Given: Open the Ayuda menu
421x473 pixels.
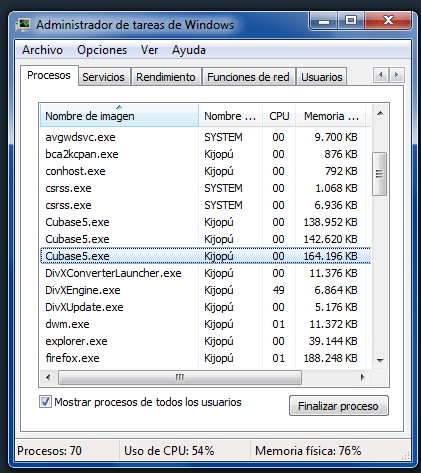Looking at the screenshot, I should 189,50.
